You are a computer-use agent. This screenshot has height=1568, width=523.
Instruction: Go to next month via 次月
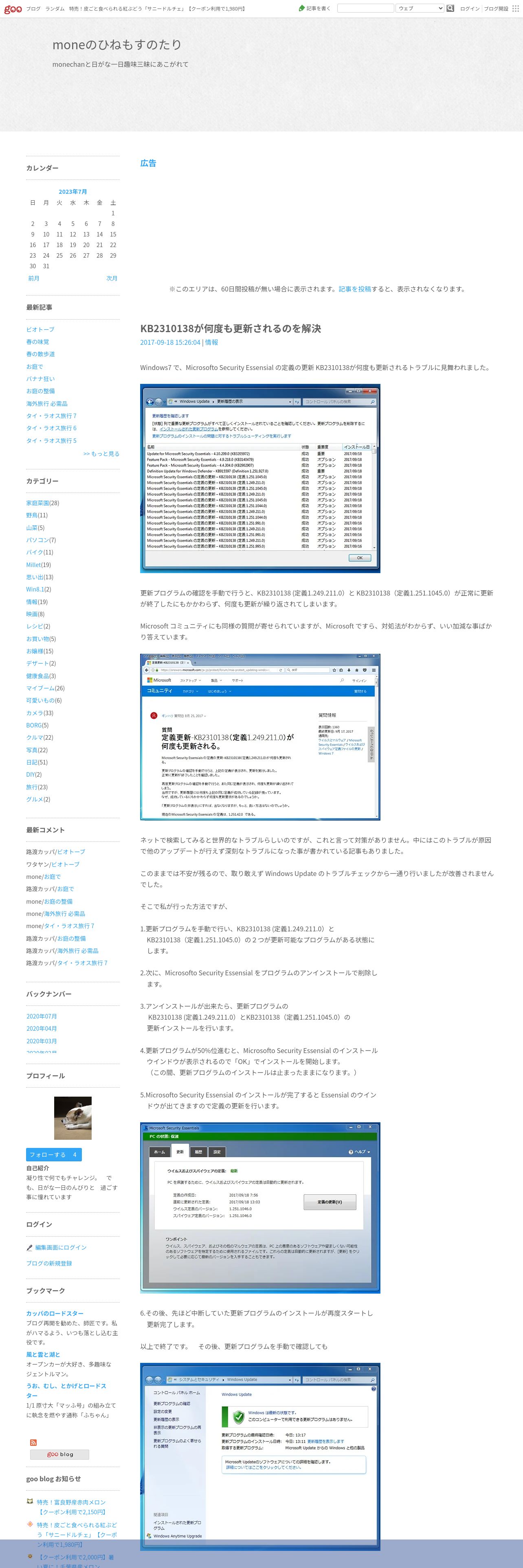coord(112,278)
